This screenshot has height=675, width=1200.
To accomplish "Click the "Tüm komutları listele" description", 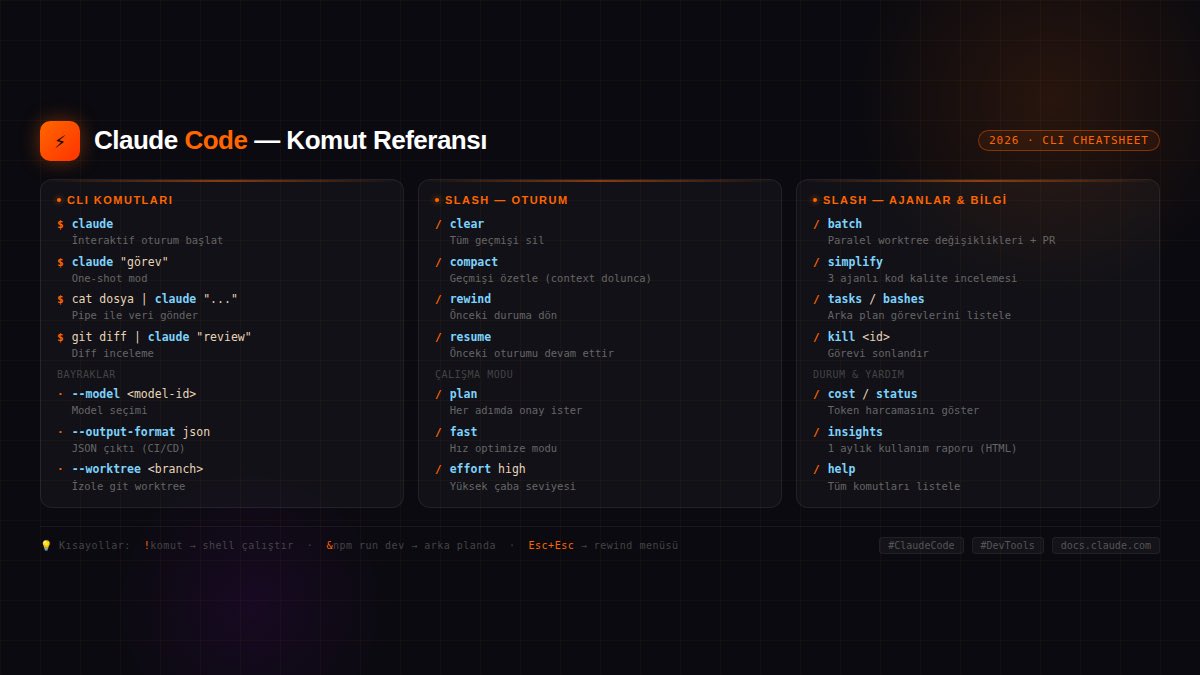I will pos(893,487).
